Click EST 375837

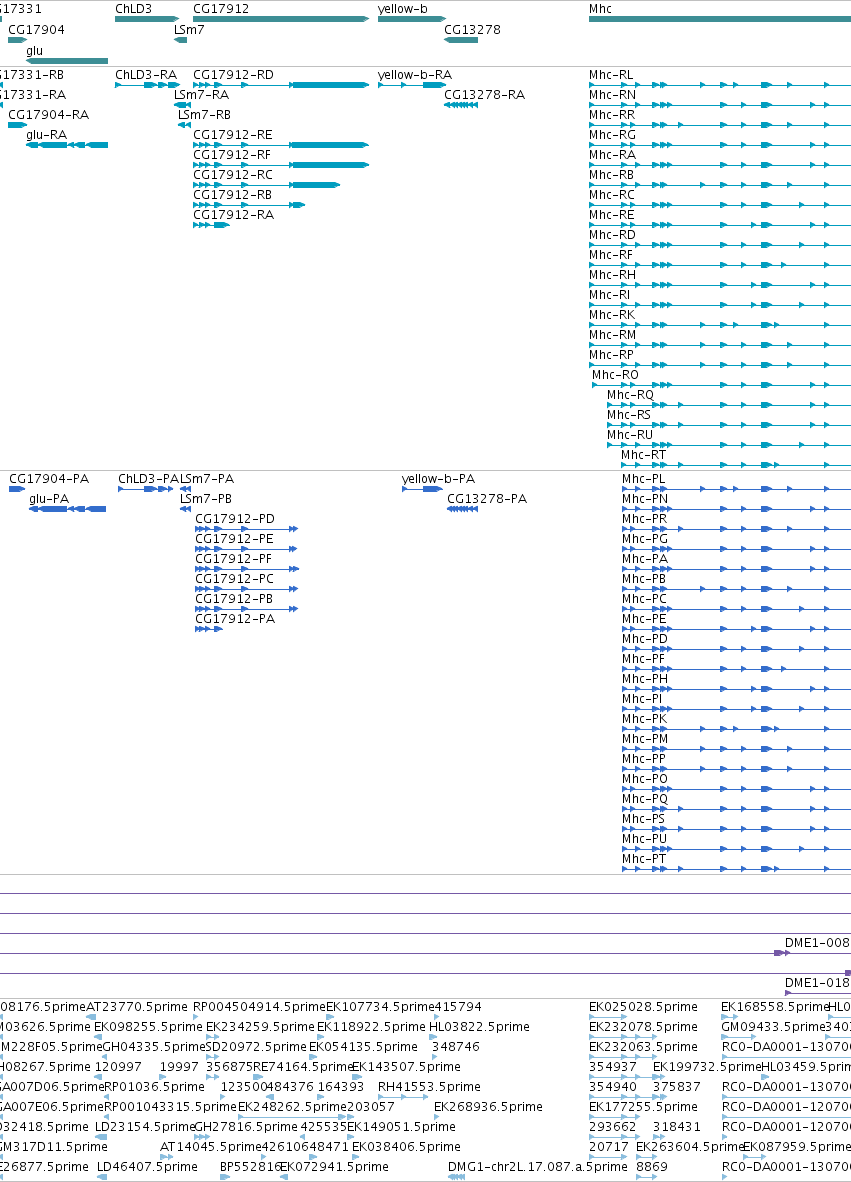pos(677,1087)
